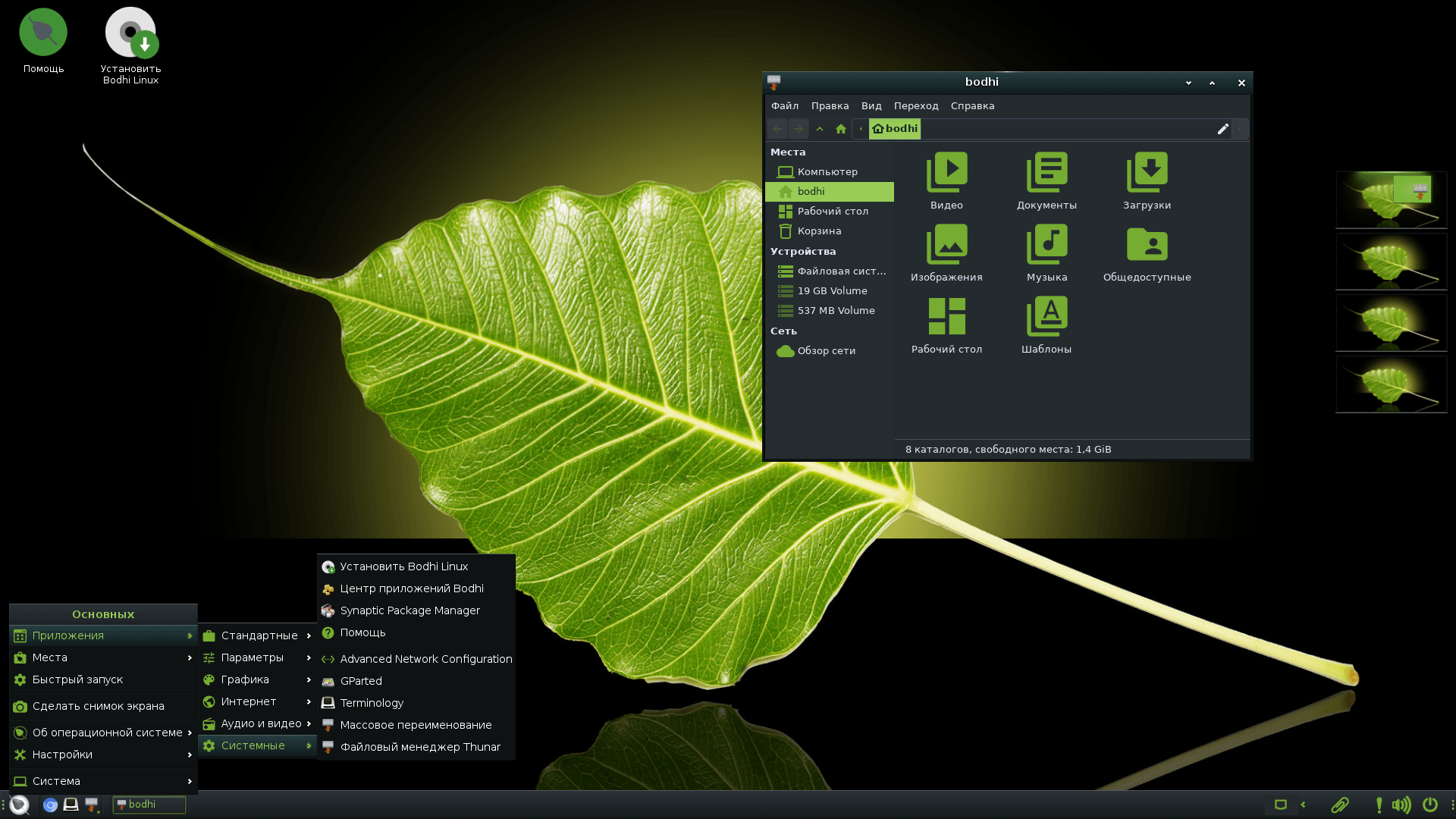Click the exclamation notification icon in tray

1379,805
